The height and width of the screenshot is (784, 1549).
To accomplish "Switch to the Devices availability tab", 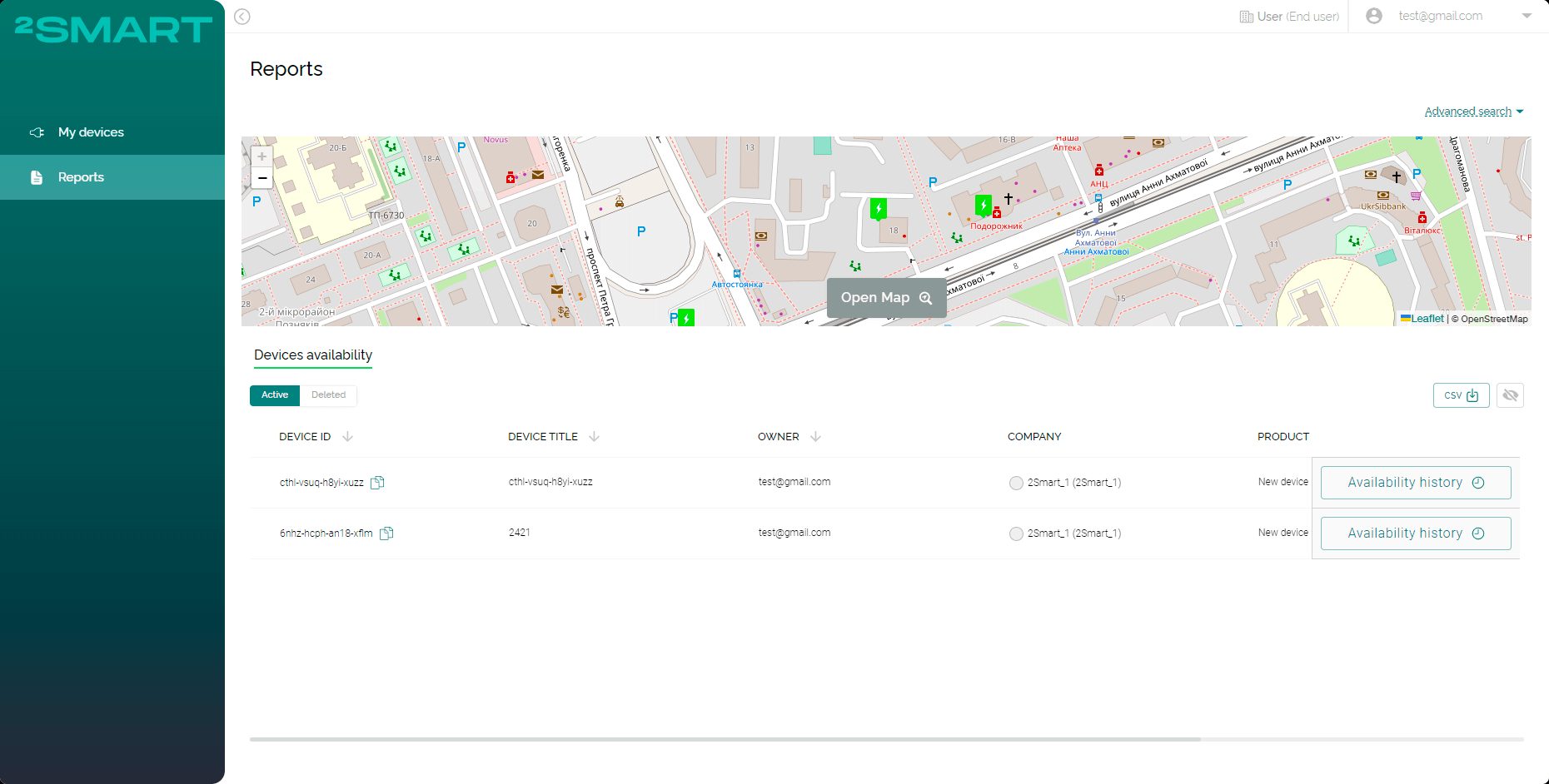I will pos(313,355).
